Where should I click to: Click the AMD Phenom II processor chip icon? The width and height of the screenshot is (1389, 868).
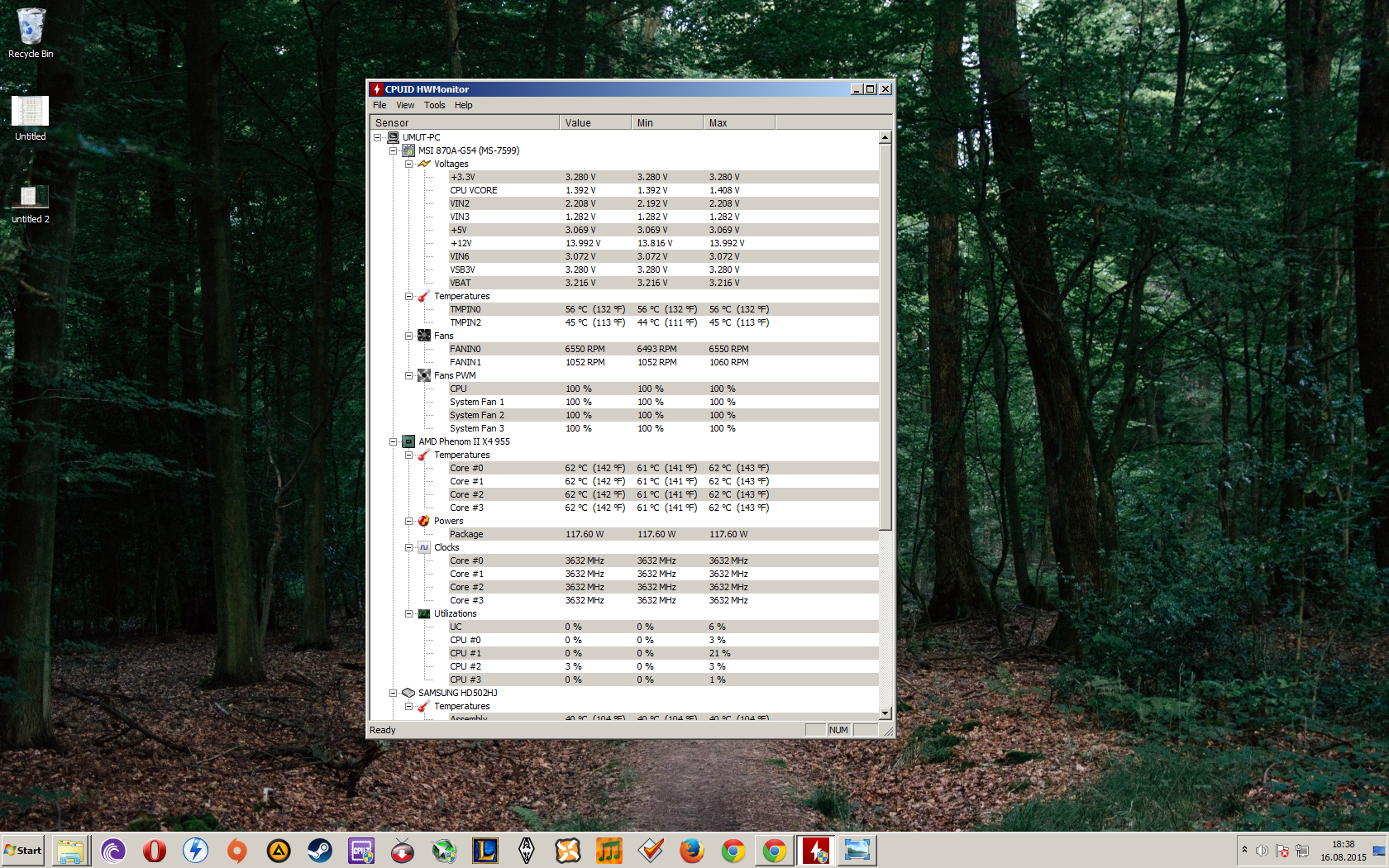point(408,441)
